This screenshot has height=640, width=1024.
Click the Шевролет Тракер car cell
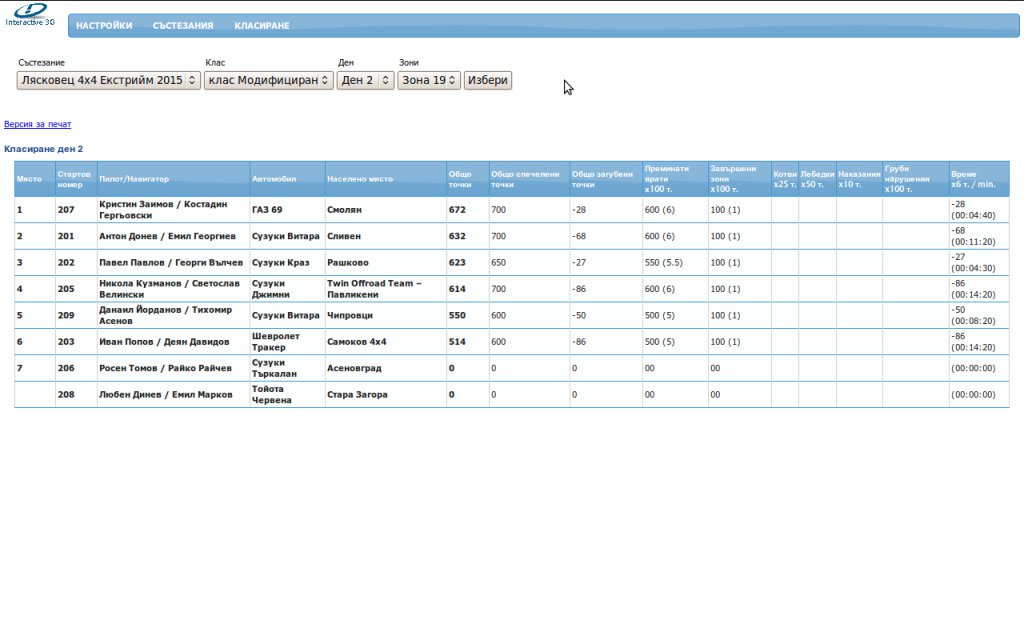276,342
